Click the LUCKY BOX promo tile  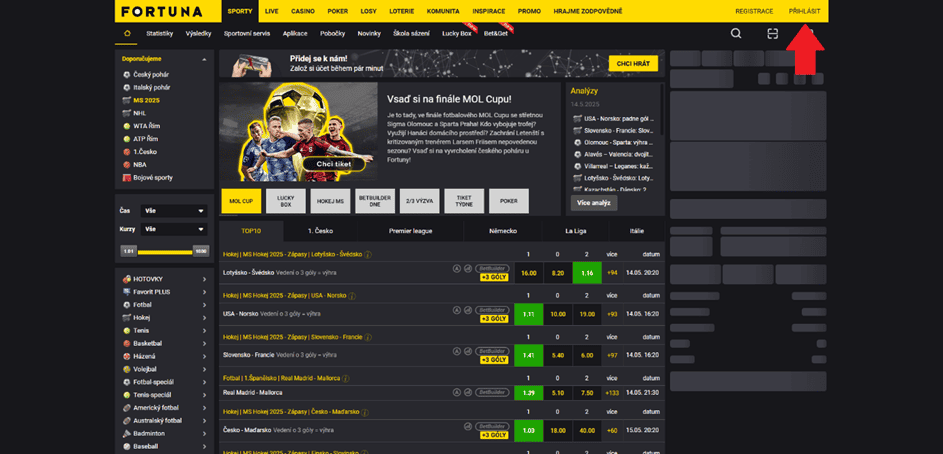(x=286, y=201)
